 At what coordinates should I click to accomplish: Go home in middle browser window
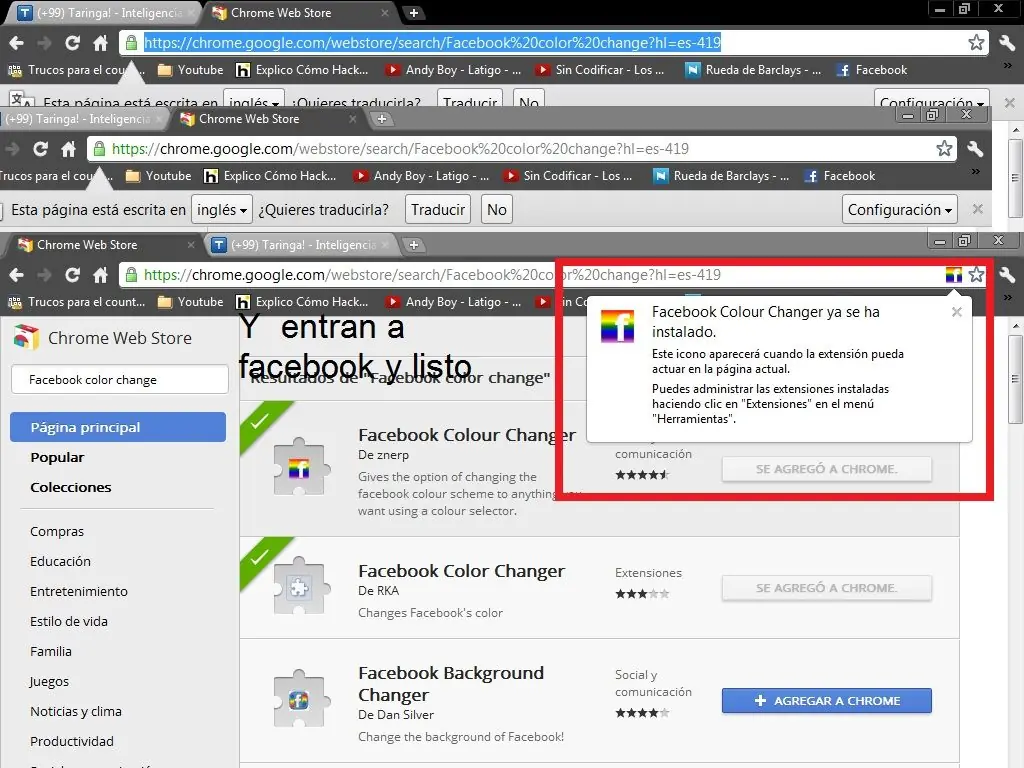coord(69,149)
